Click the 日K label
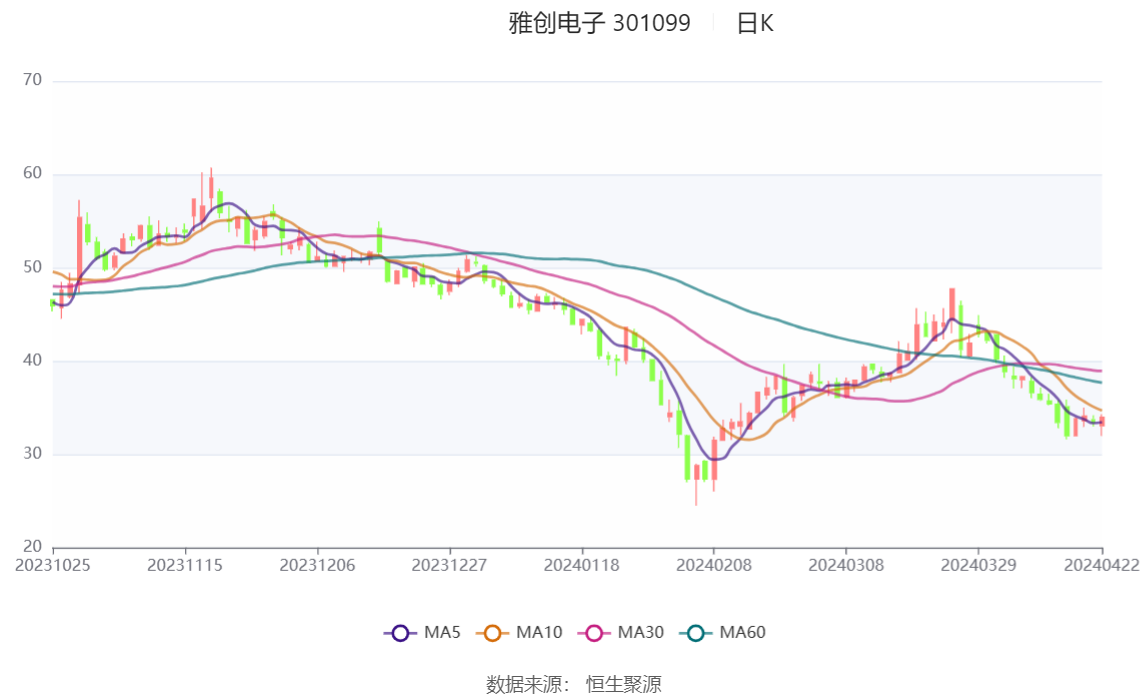 pos(755,23)
